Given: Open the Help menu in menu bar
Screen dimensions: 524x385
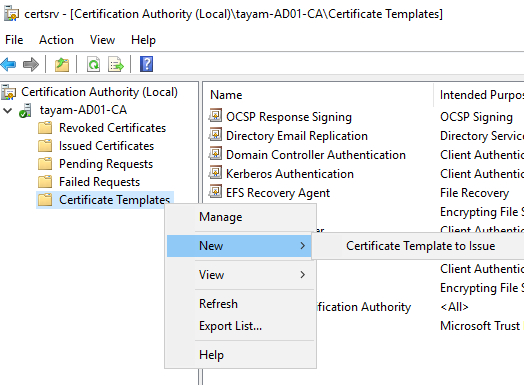Looking at the screenshot, I should [x=143, y=40].
